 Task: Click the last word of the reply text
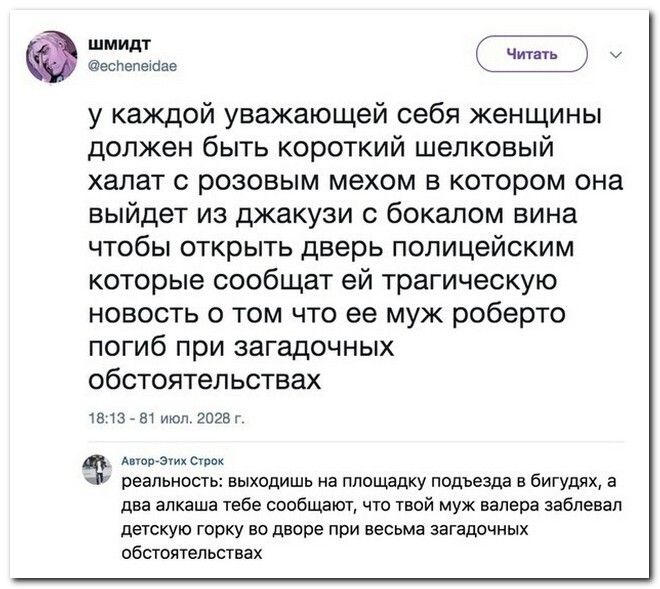pos(192,551)
